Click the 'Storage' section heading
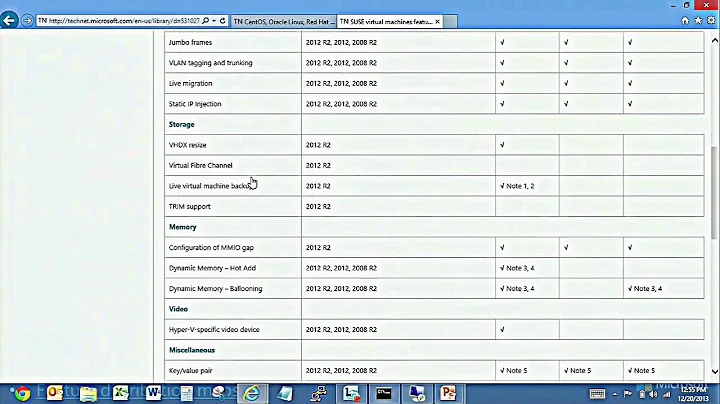 tap(181, 124)
